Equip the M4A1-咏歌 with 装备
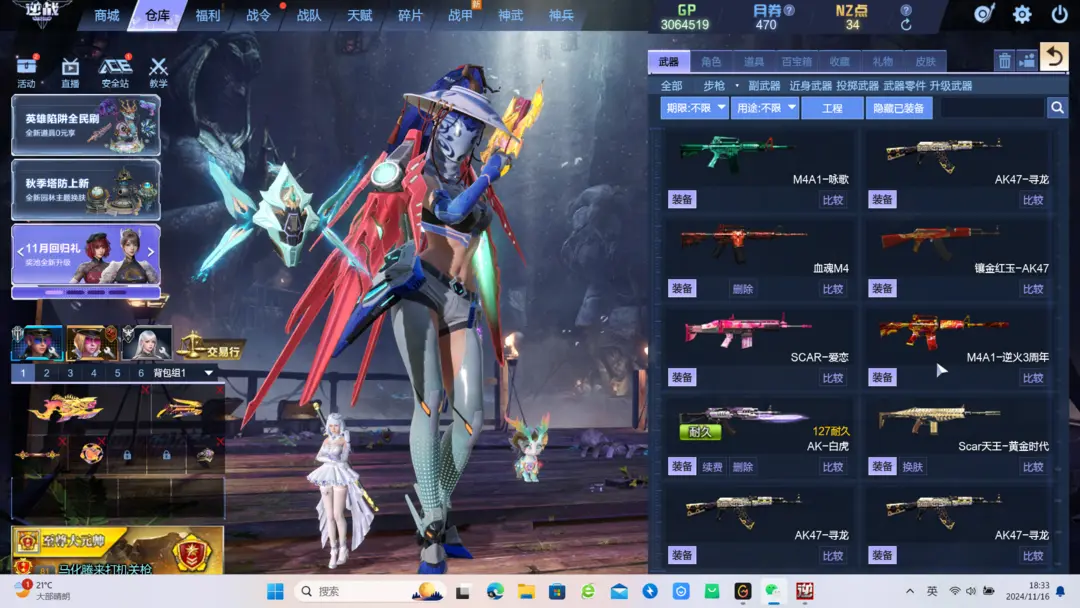1080x608 pixels. (x=682, y=200)
